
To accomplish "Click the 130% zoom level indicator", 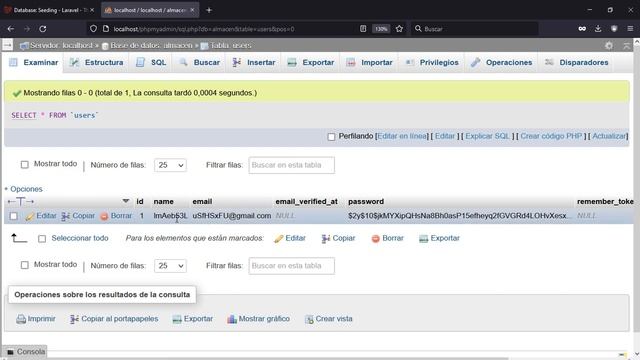I will (x=381, y=29).
